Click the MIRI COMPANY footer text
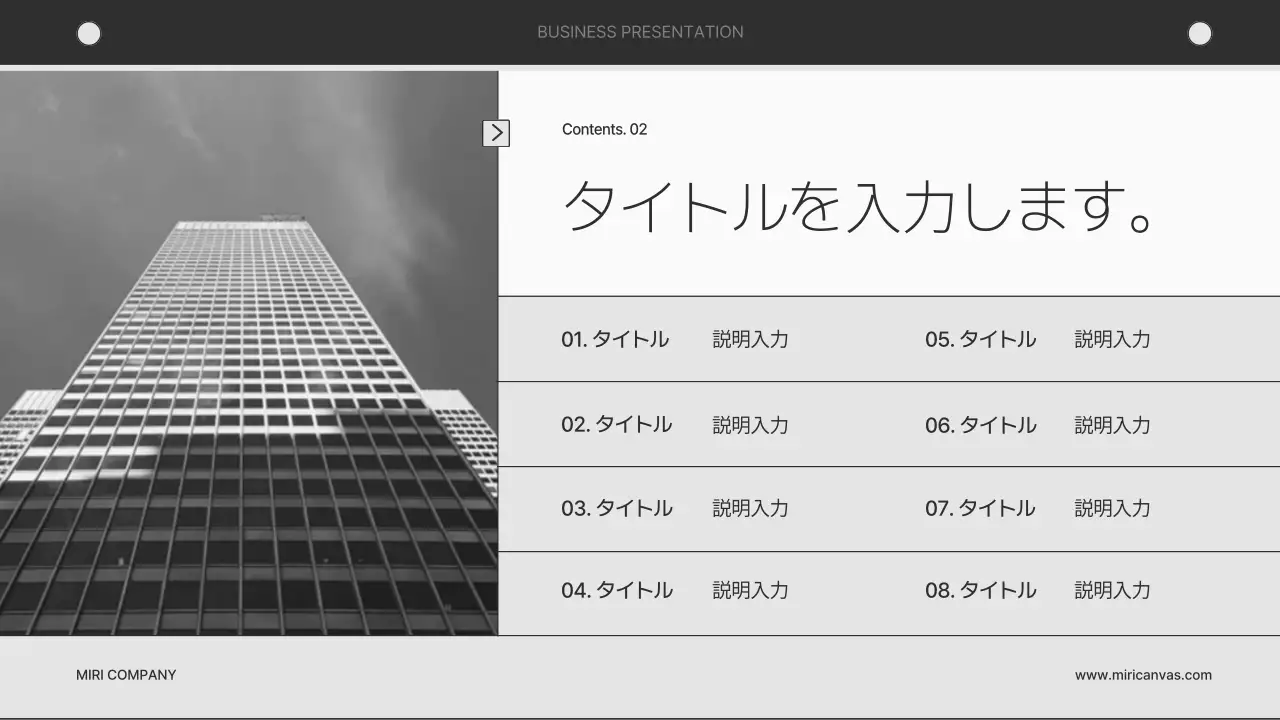The height and width of the screenshot is (720, 1280). coord(126,674)
